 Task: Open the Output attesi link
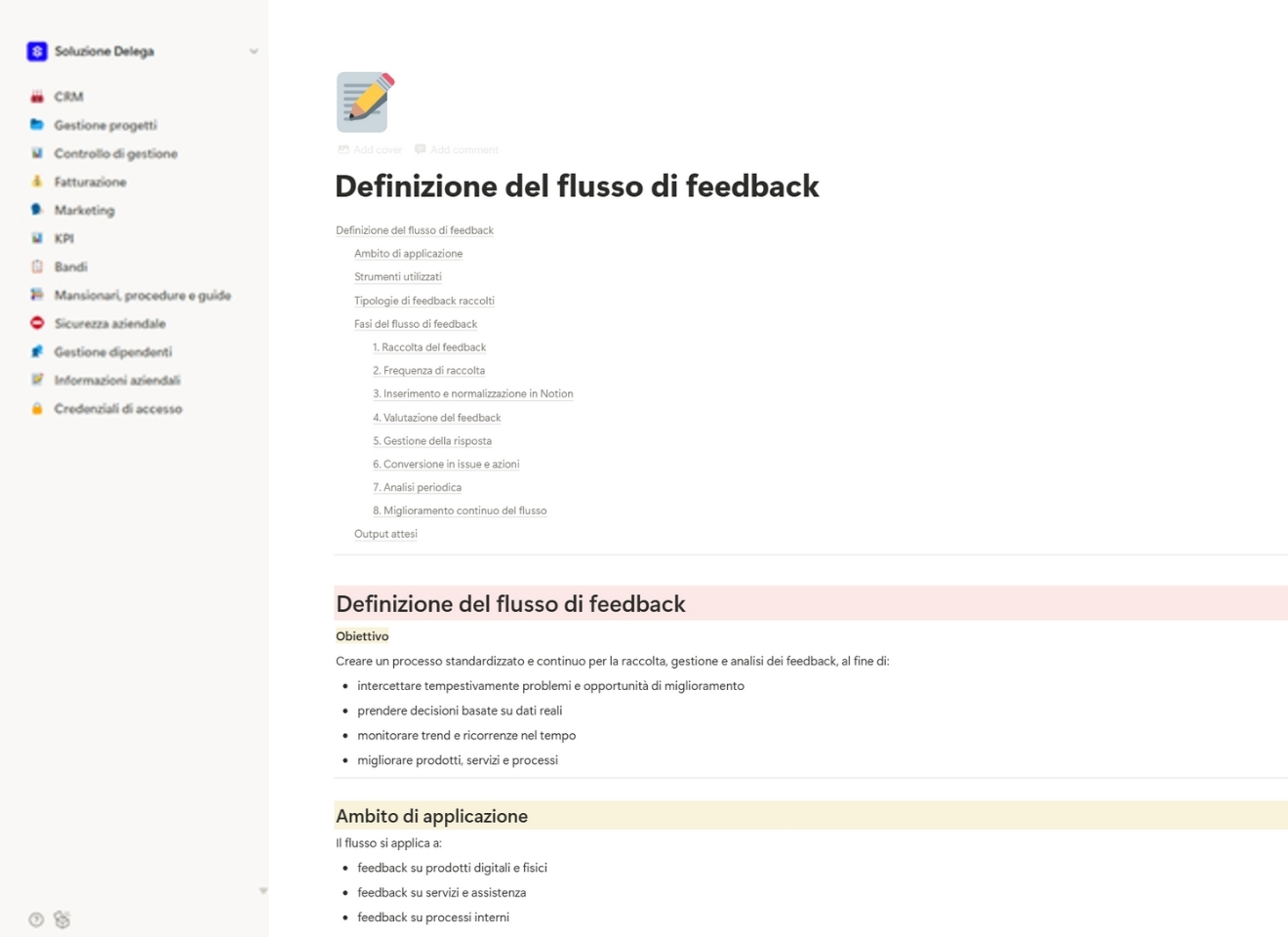pos(385,534)
